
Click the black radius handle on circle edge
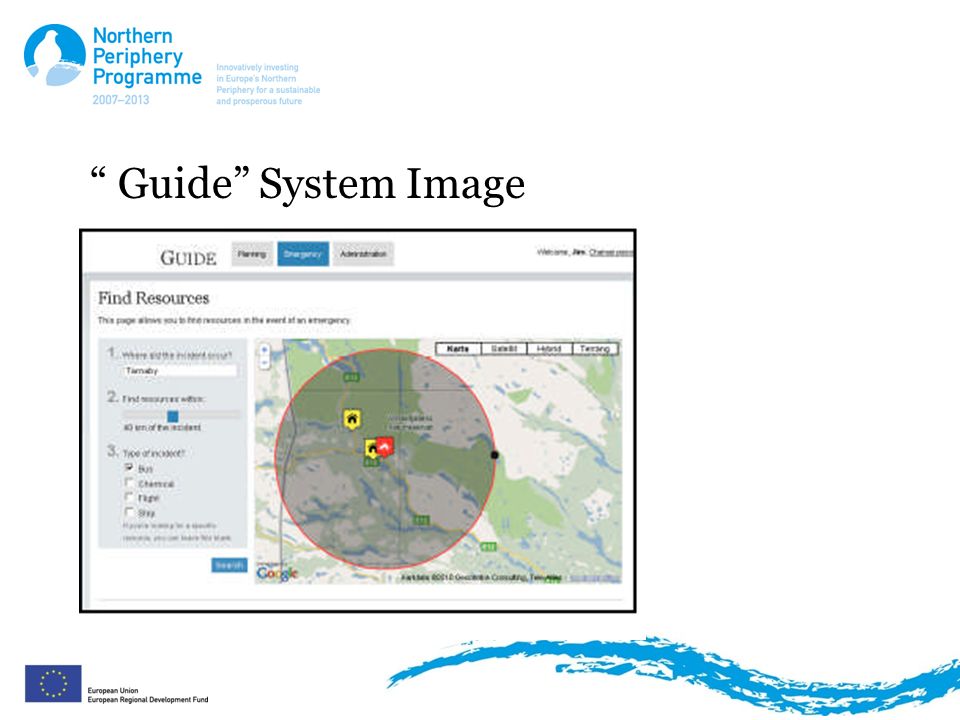point(495,454)
